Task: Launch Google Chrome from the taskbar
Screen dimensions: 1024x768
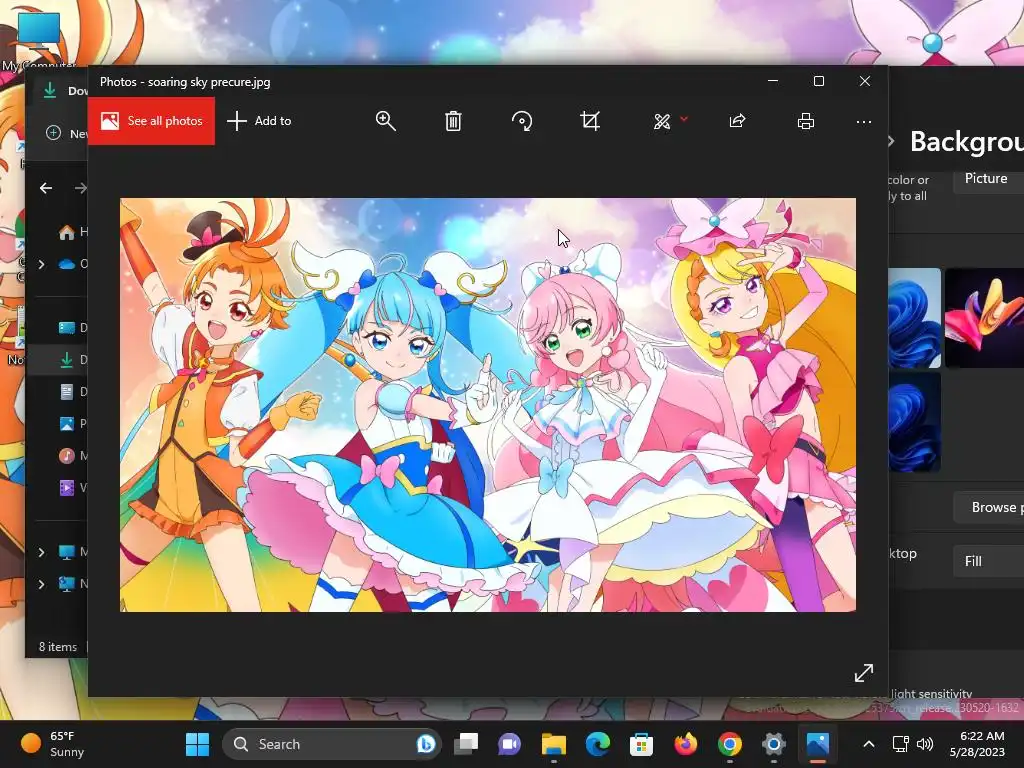Action: click(x=729, y=744)
